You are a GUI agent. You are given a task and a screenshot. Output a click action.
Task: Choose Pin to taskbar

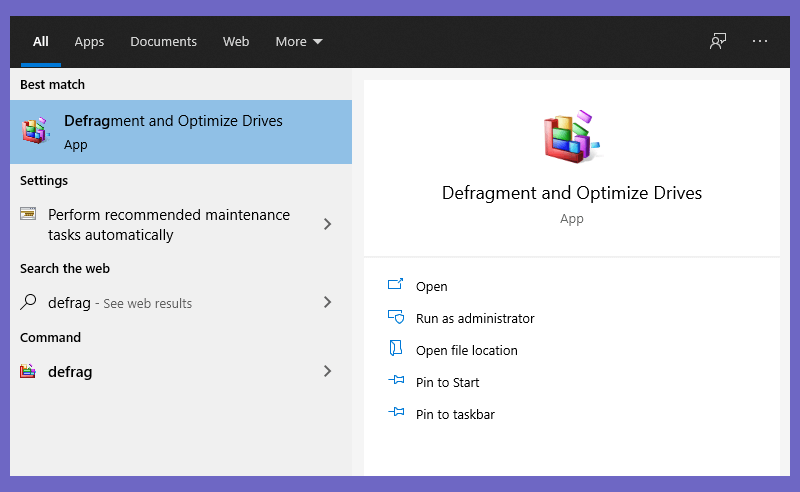455,414
